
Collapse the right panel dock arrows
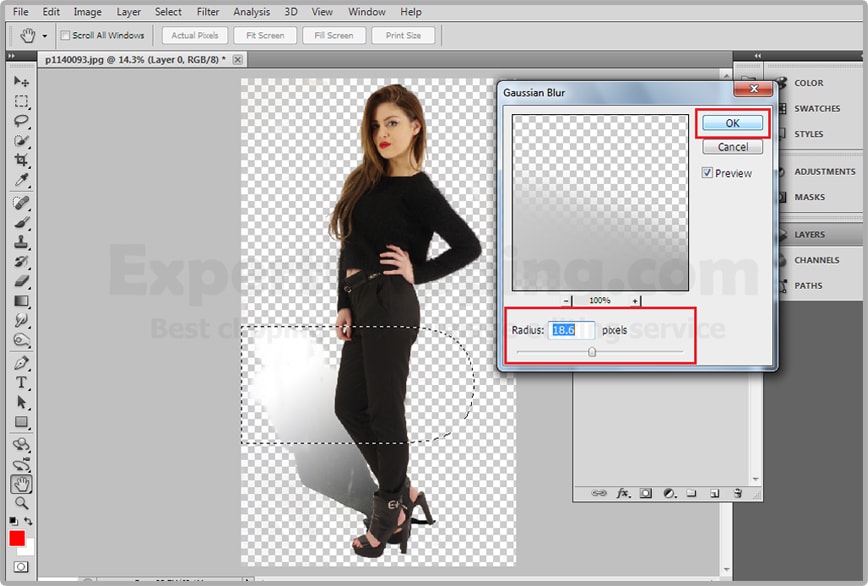click(x=757, y=55)
